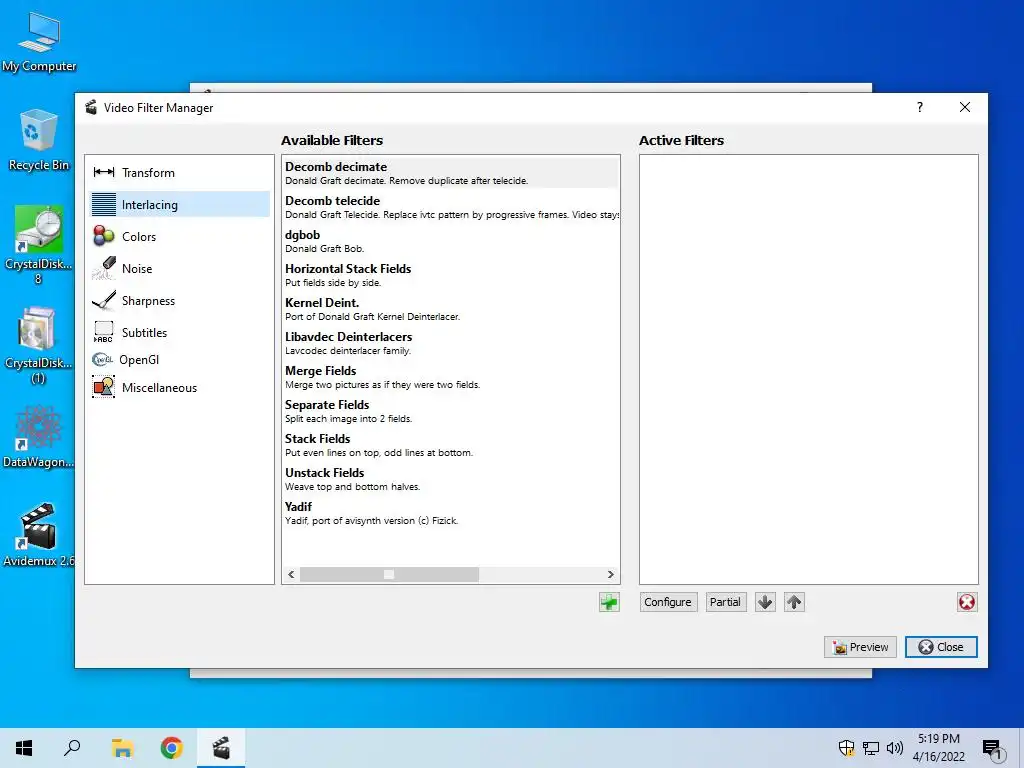Select the Transform category label
The width and height of the screenshot is (1024, 768).
148,172
